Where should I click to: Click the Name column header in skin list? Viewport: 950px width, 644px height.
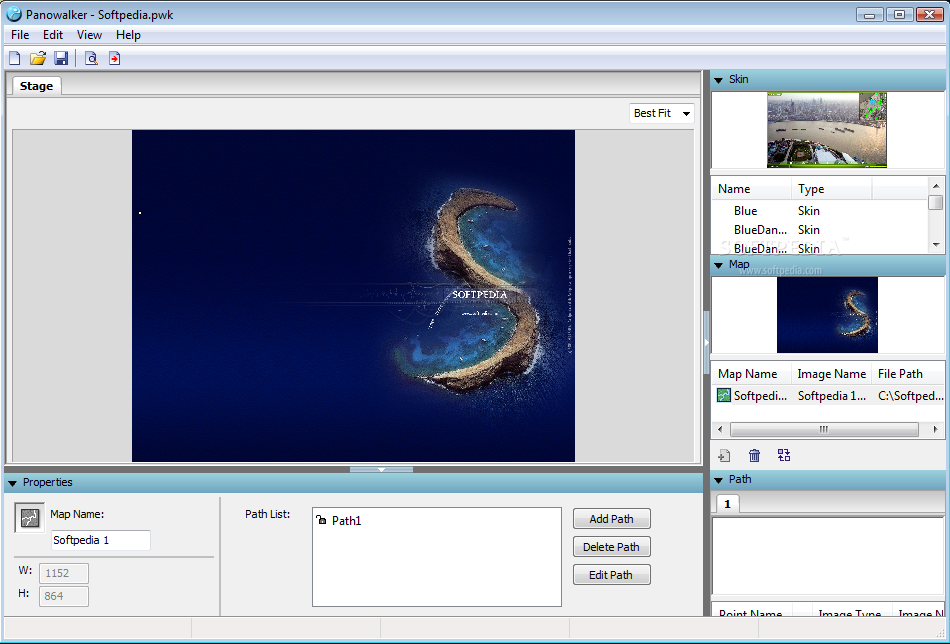752,189
